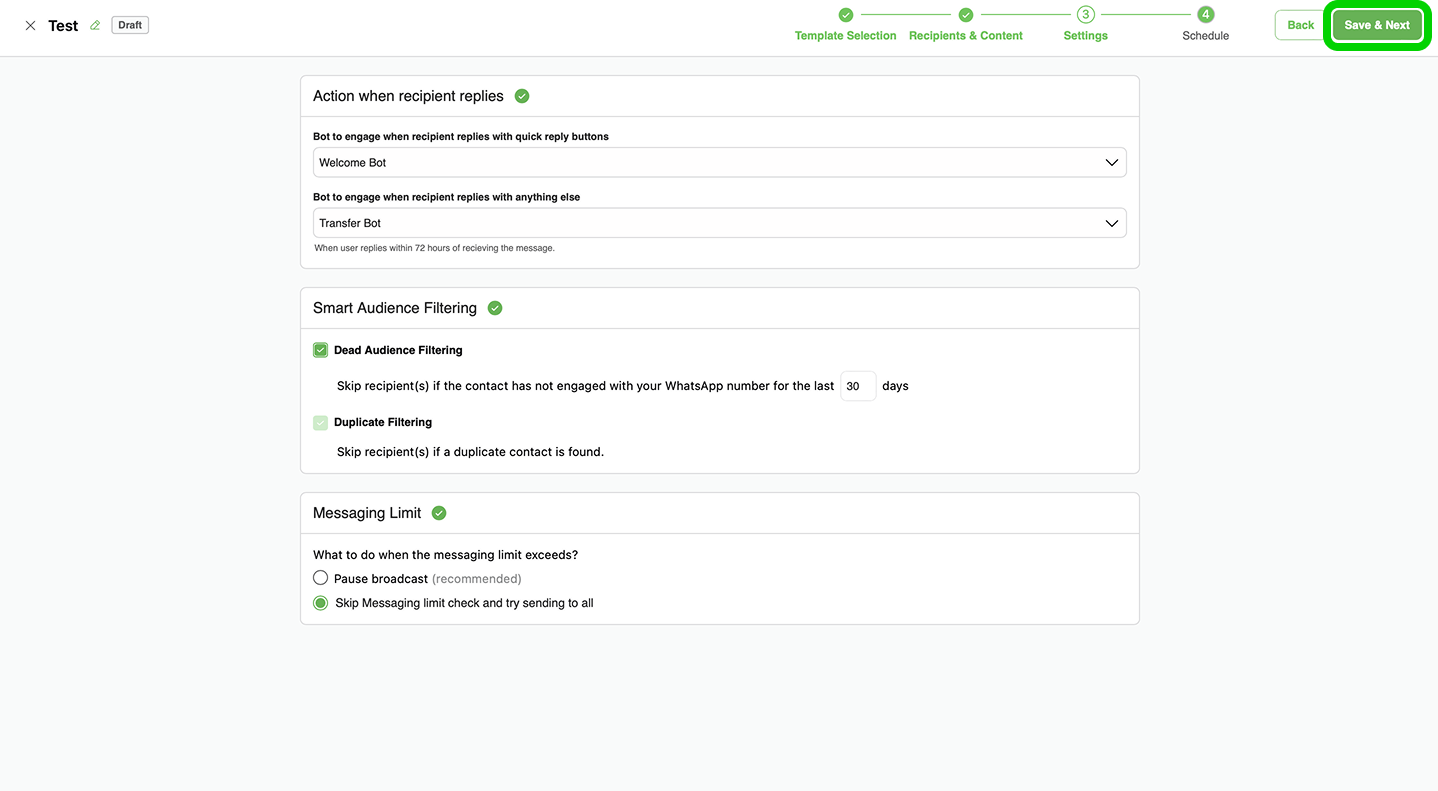The height and width of the screenshot is (791, 1438).
Task: Select Skip Messaging limit check radio button
Action: [x=321, y=603]
